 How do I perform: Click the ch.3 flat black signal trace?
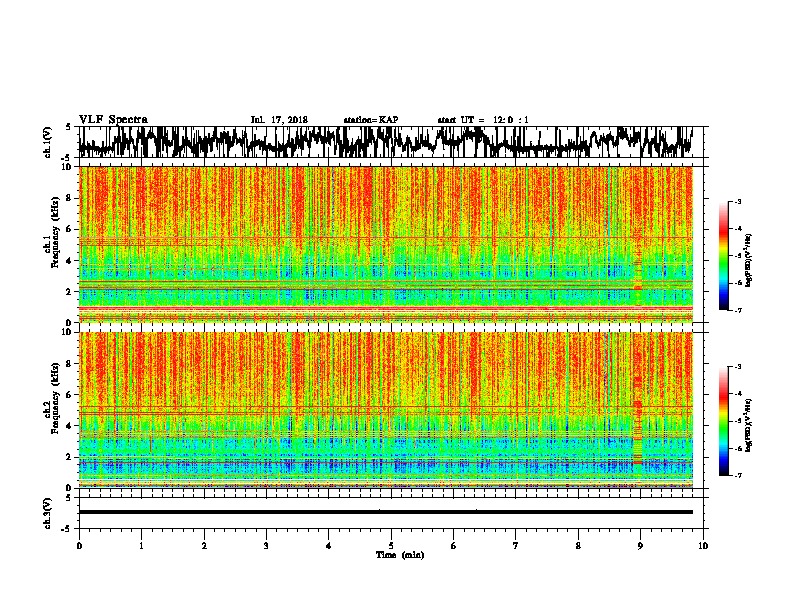[x=385, y=512]
